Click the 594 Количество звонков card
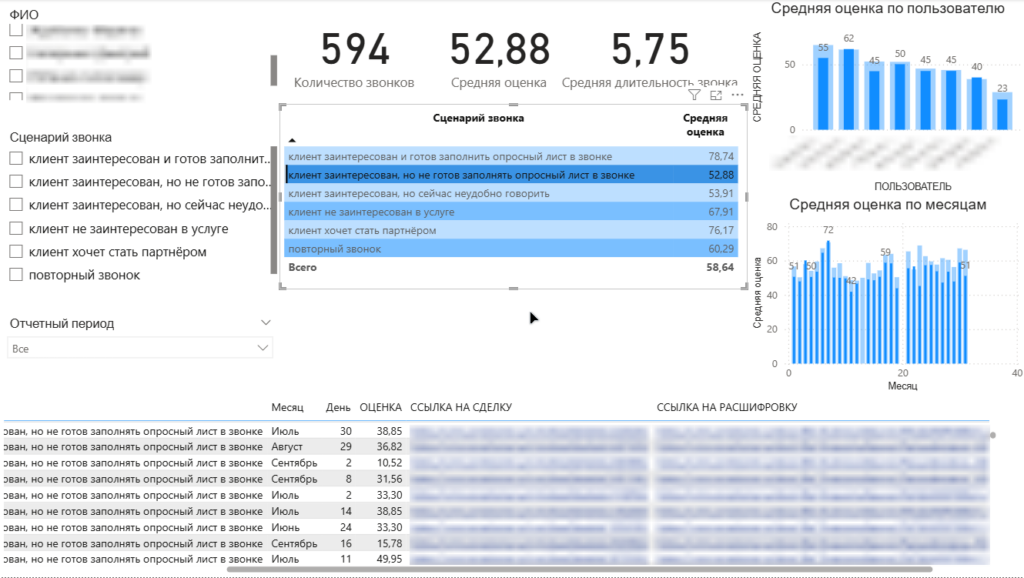Screen dimensions: 1024x578 [354, 60]
